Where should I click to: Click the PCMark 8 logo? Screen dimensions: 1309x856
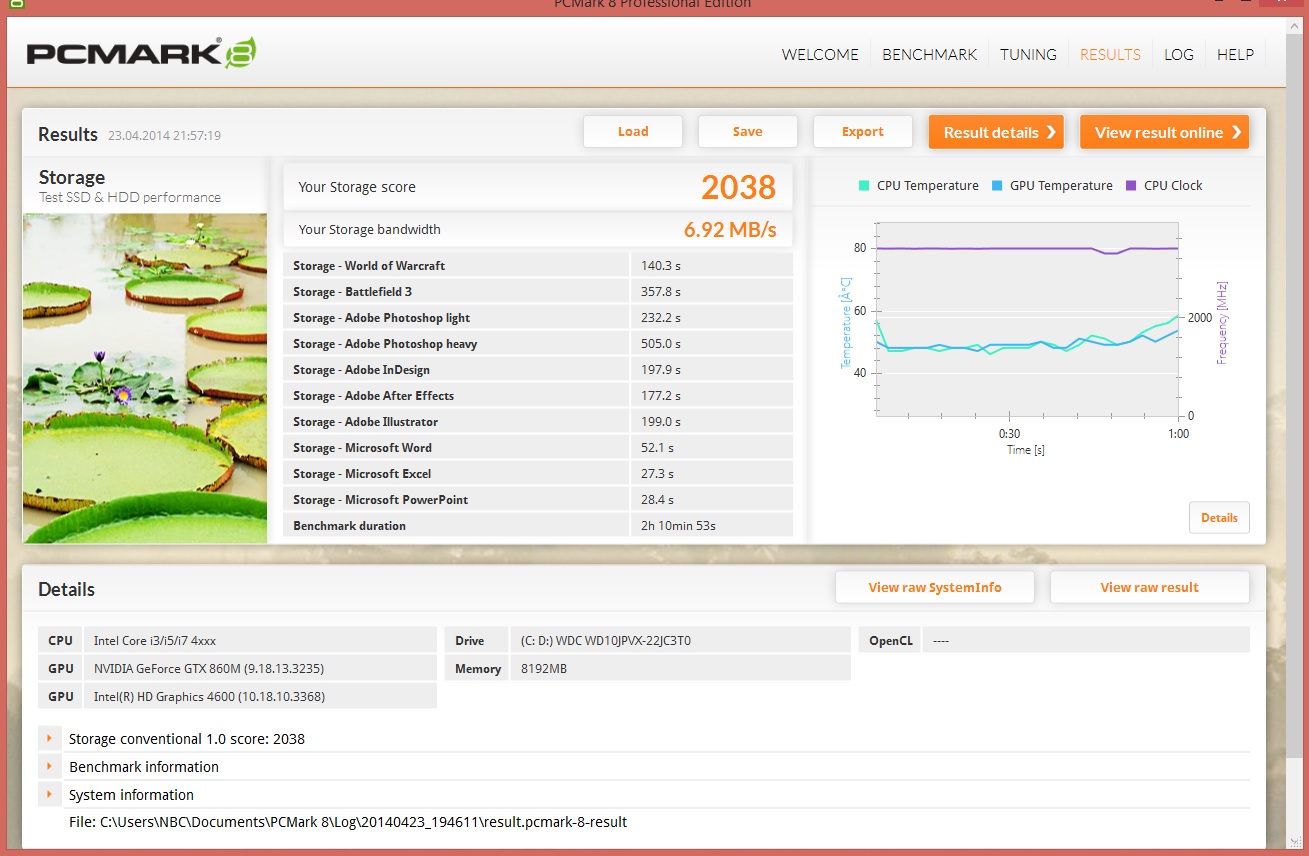(x=141, y=53)
